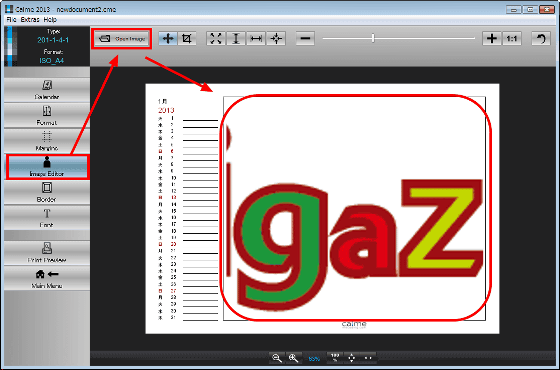Click the image size slider handle
This screenshot has width=560, height=370.
pos(373,38)
